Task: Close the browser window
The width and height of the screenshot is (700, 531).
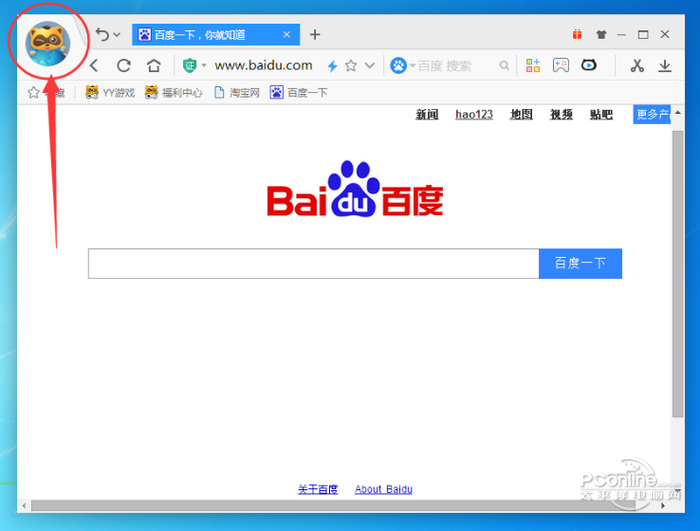Action: [665, 34]
